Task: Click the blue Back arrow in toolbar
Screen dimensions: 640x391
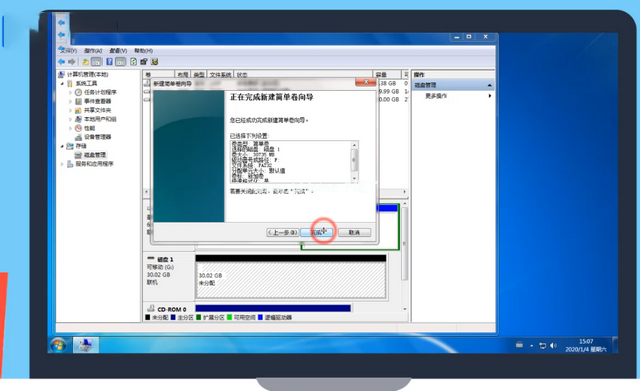Action: pyautogui.click(x=61, y=62)
